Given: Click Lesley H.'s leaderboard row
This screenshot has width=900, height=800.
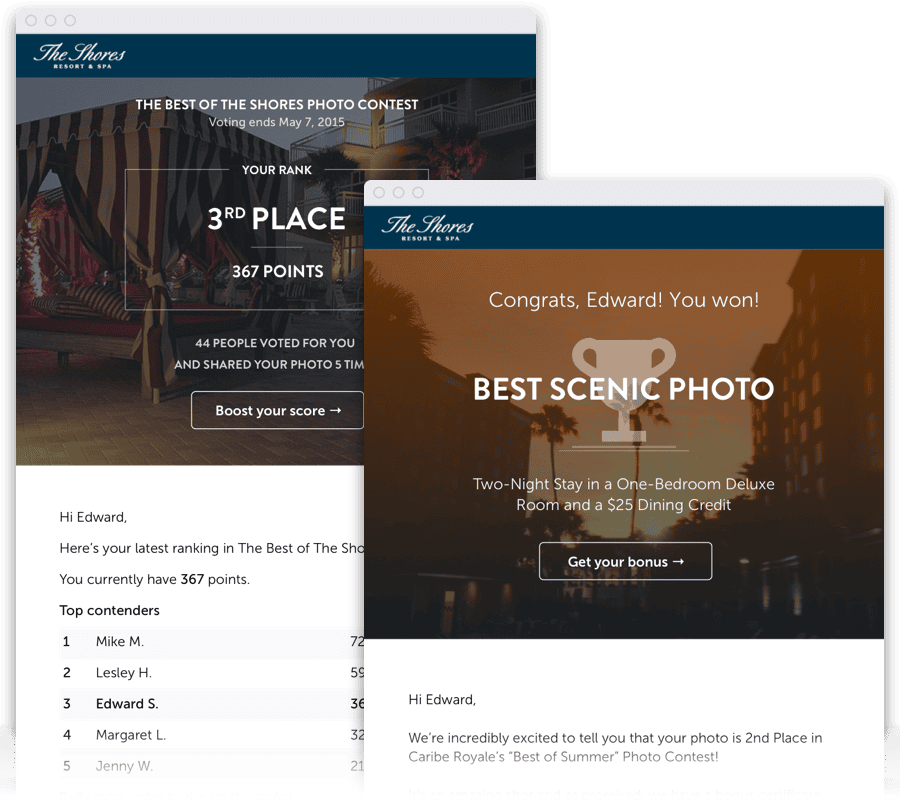Looking at the screenshot, I should 125,672.
